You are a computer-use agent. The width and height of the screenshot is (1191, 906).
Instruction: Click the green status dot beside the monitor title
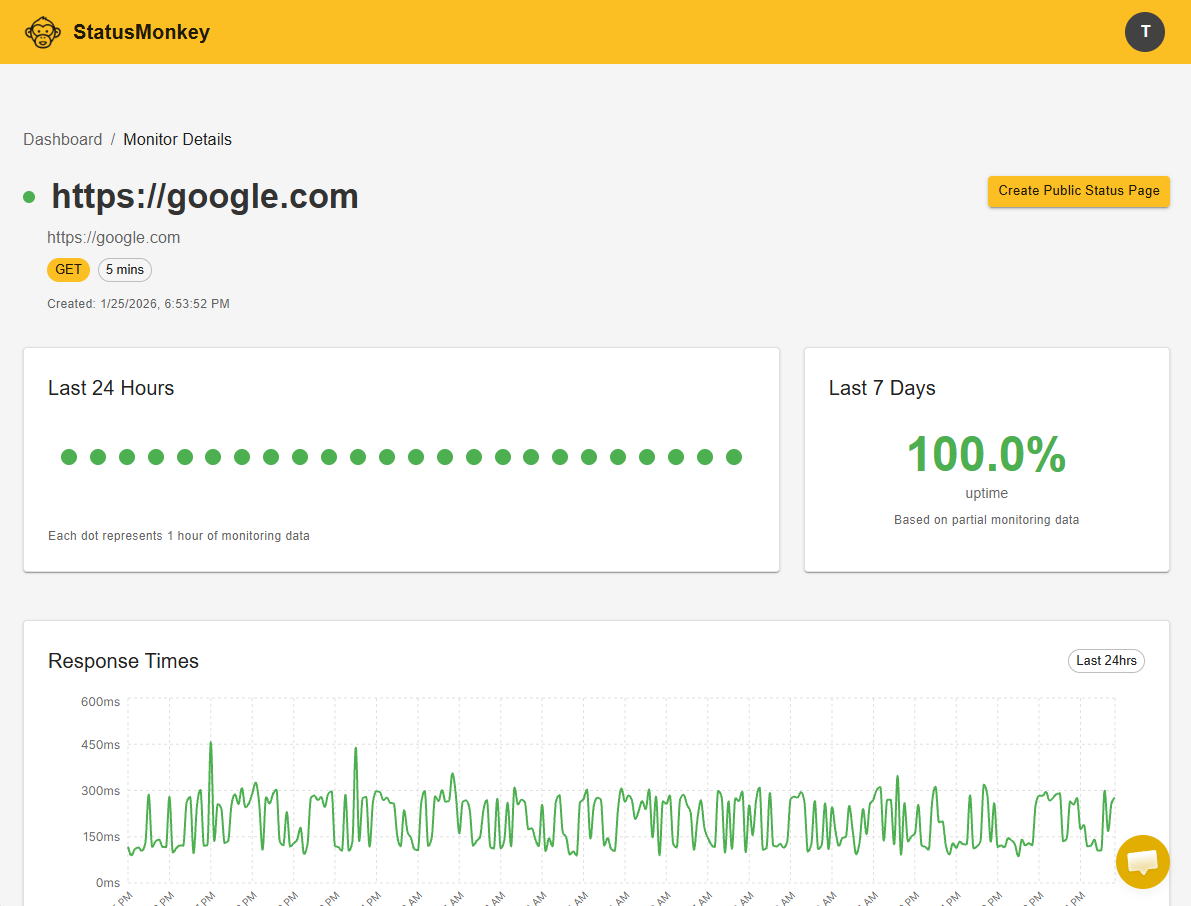pos(29,197)
